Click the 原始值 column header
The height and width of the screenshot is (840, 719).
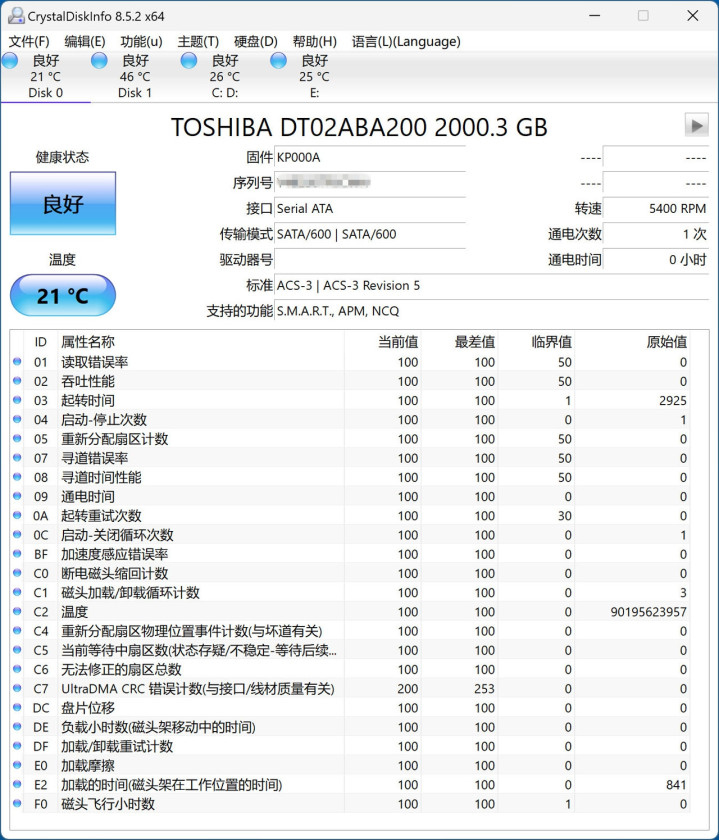click(x=666, y=342)
